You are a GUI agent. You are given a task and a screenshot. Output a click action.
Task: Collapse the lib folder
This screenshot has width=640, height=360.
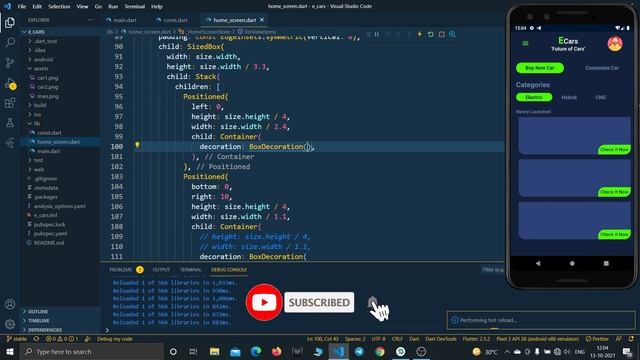pos(60,123)
